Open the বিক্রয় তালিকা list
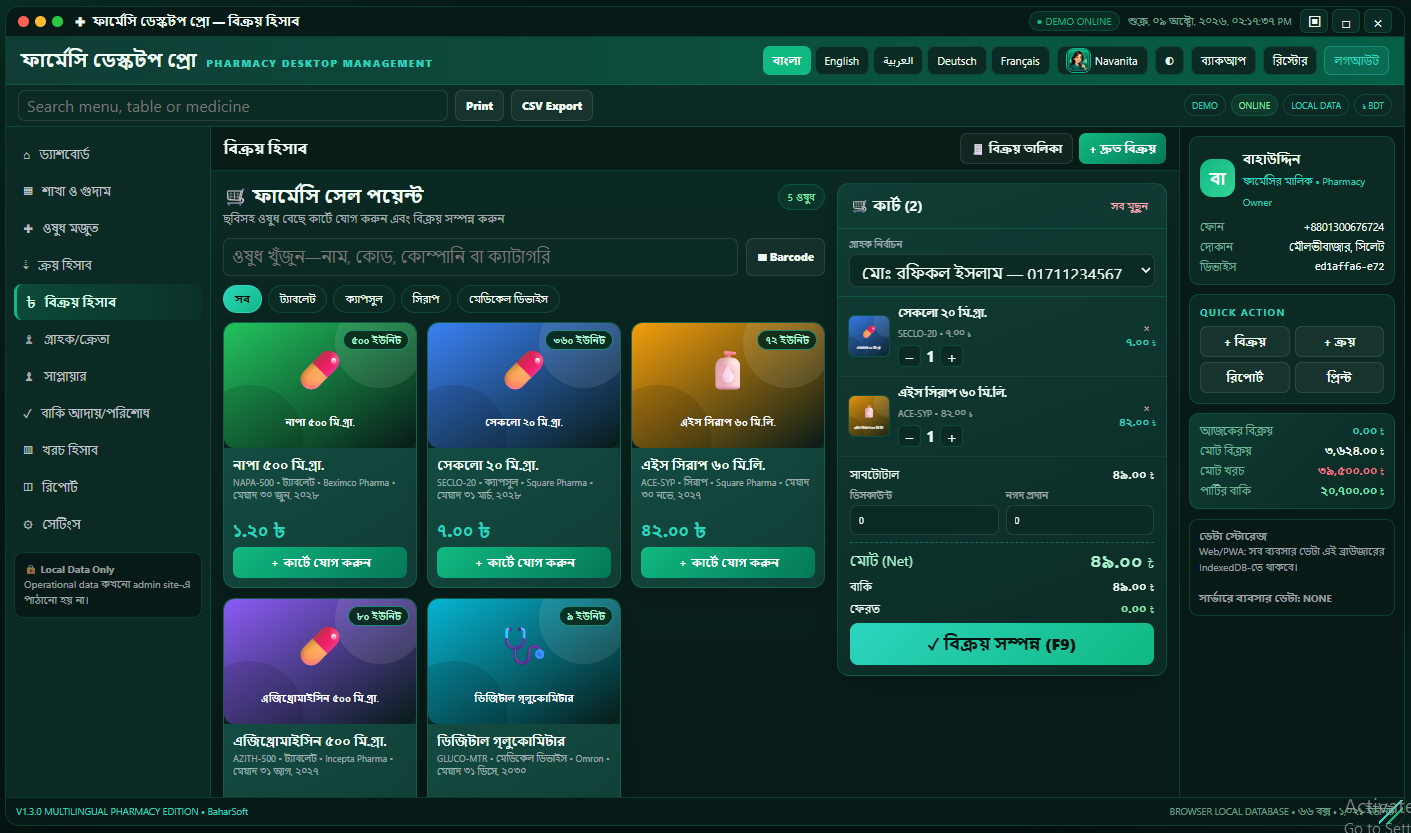 point(1017,149)
